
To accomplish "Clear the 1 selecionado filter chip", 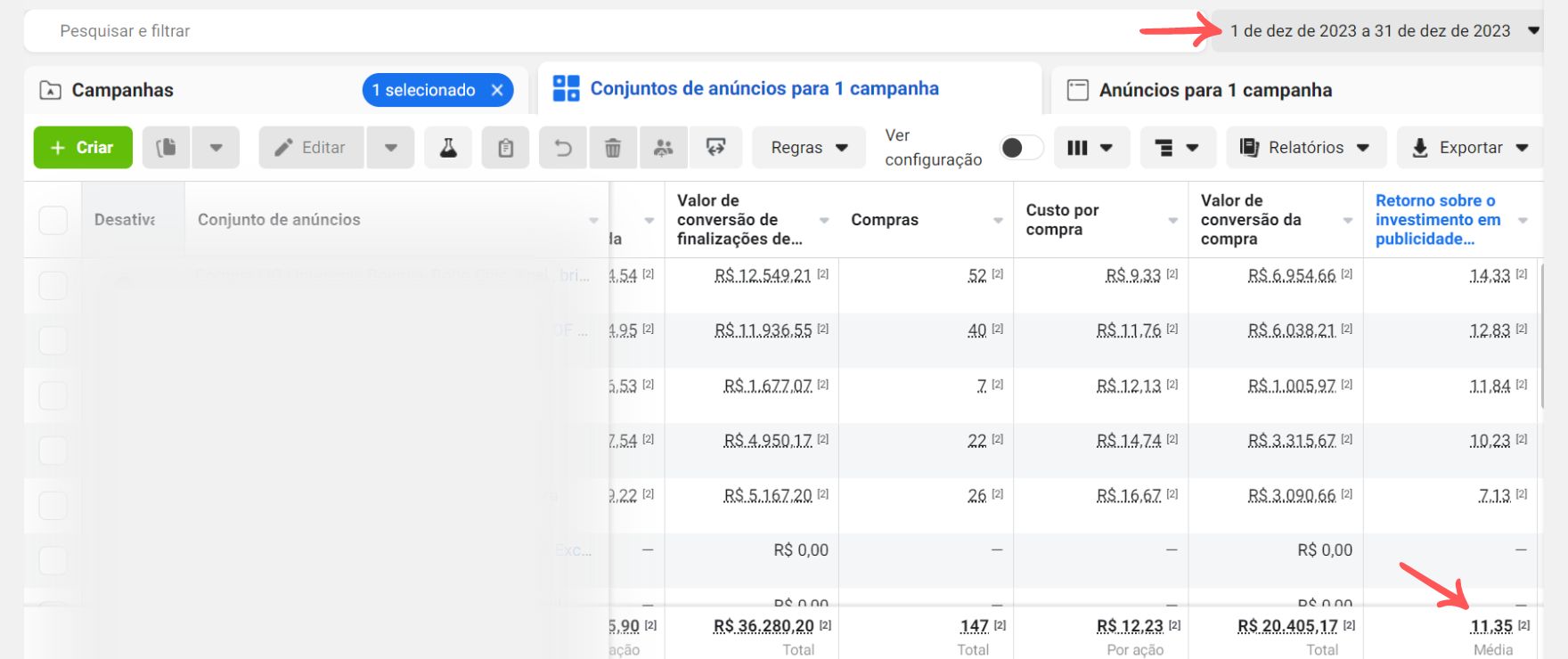I will point(497,90).
